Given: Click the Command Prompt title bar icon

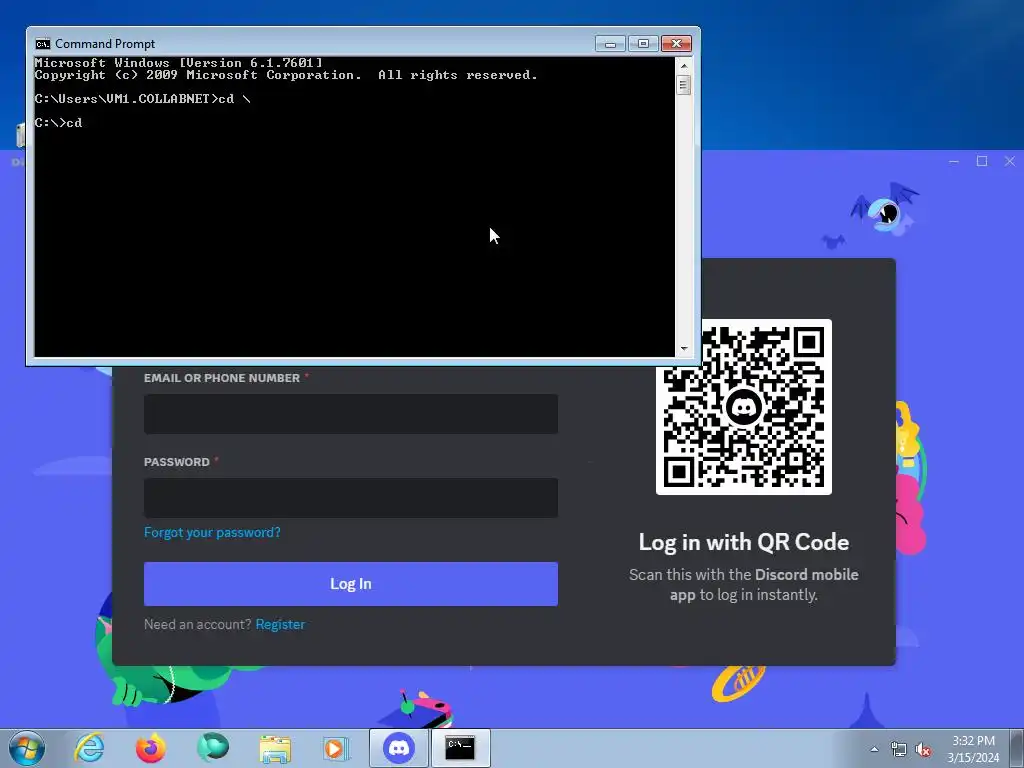Looking at the screenshot, I should (42, 44).
